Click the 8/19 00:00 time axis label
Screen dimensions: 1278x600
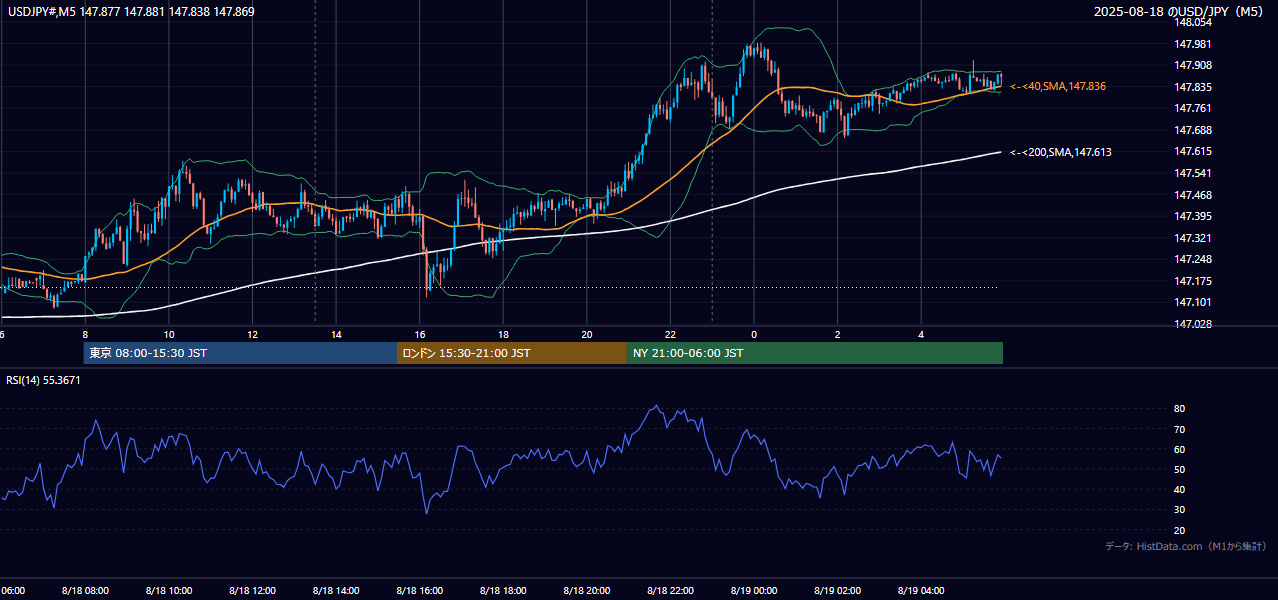(754, 590)
